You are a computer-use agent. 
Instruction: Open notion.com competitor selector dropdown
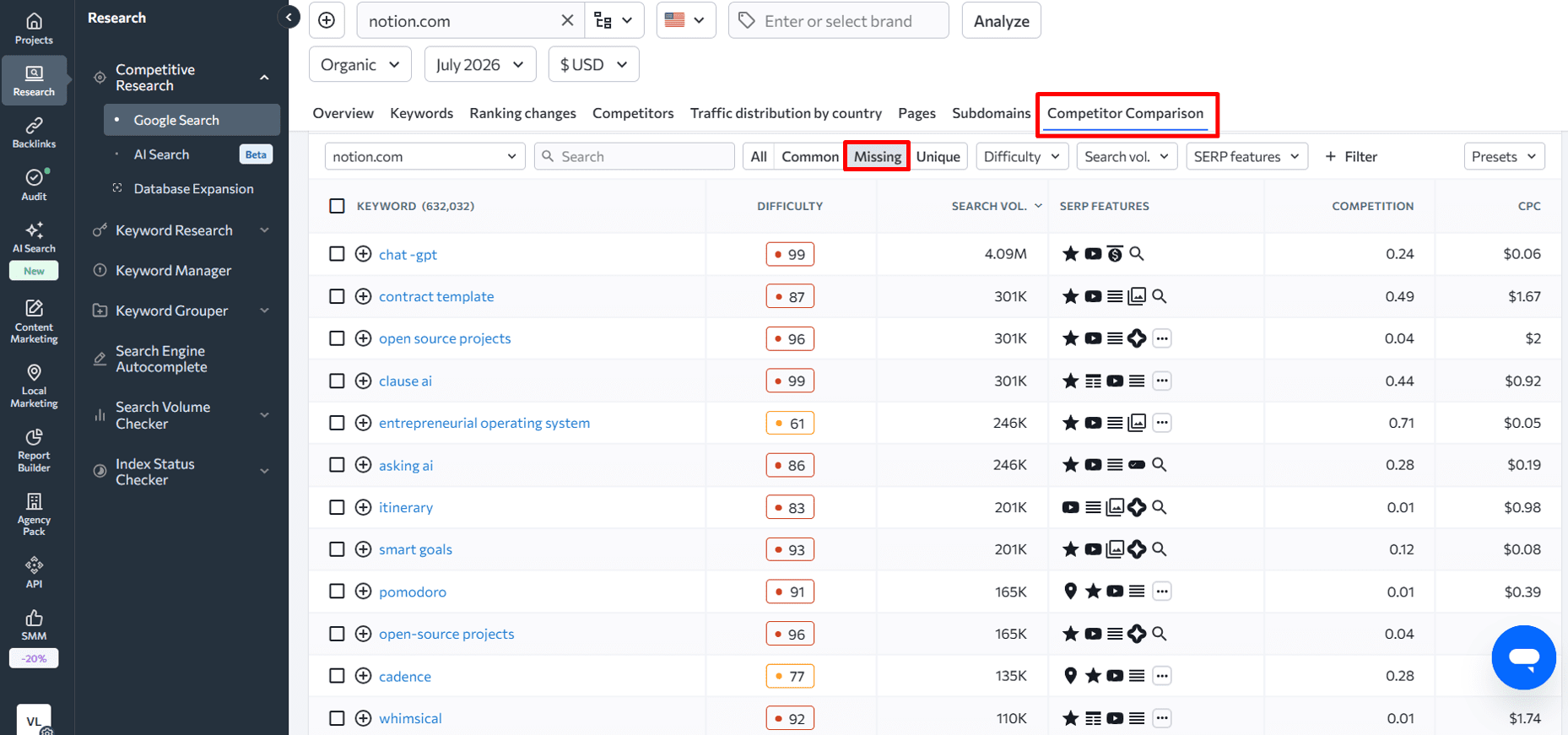tap(424, 156)
